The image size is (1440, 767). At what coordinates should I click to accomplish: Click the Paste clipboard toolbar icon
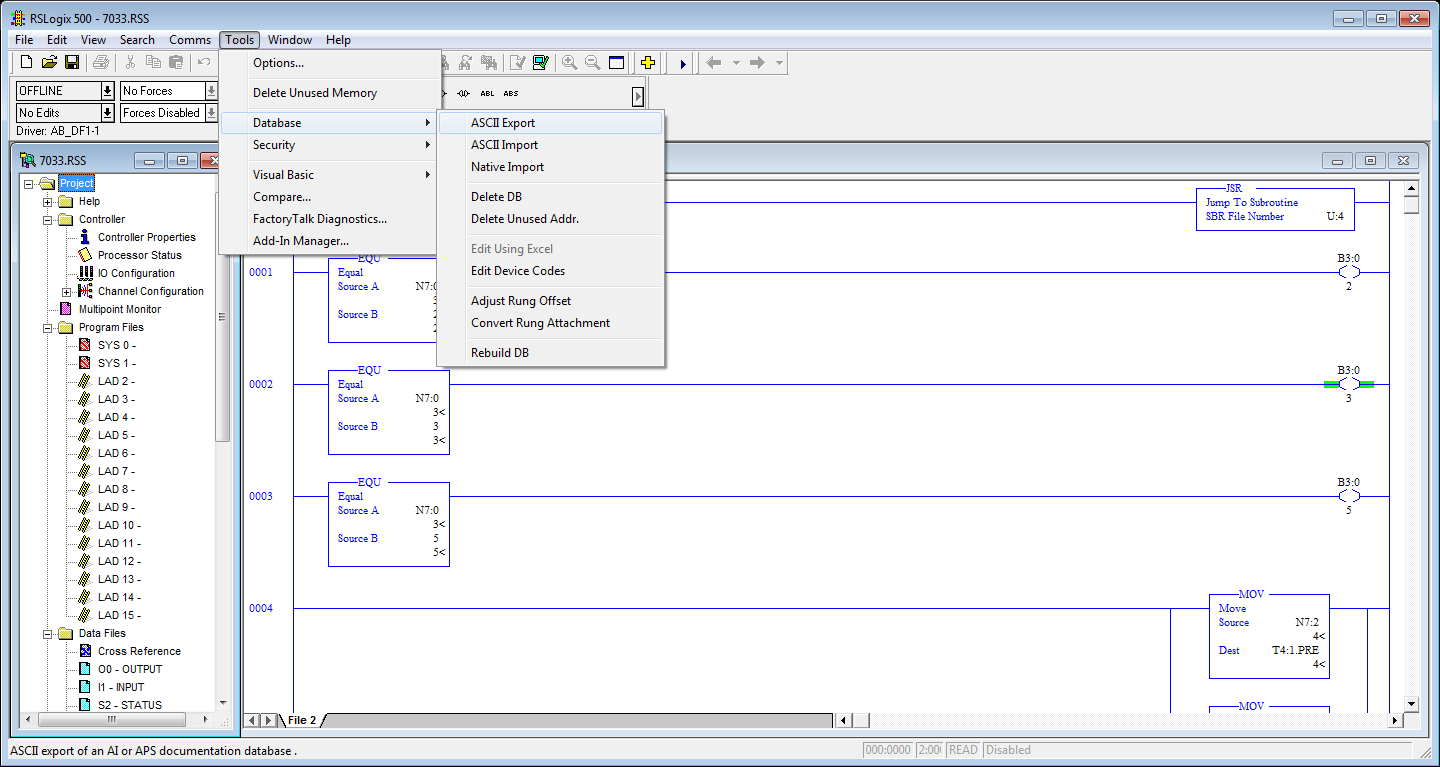coord(176,62)
